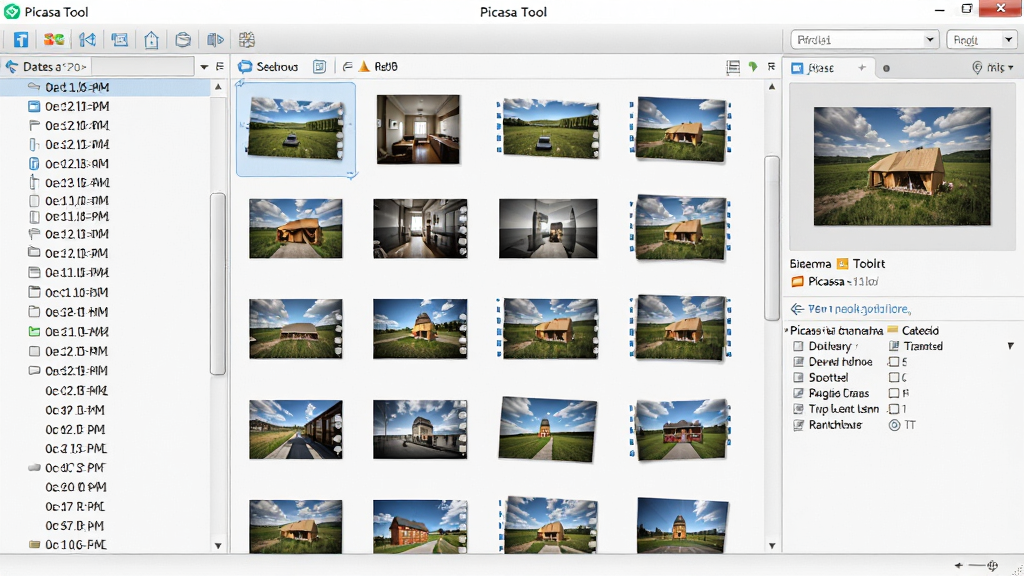Click the orange triangle icon in the thumbnail toolbar

pos(364,67)
